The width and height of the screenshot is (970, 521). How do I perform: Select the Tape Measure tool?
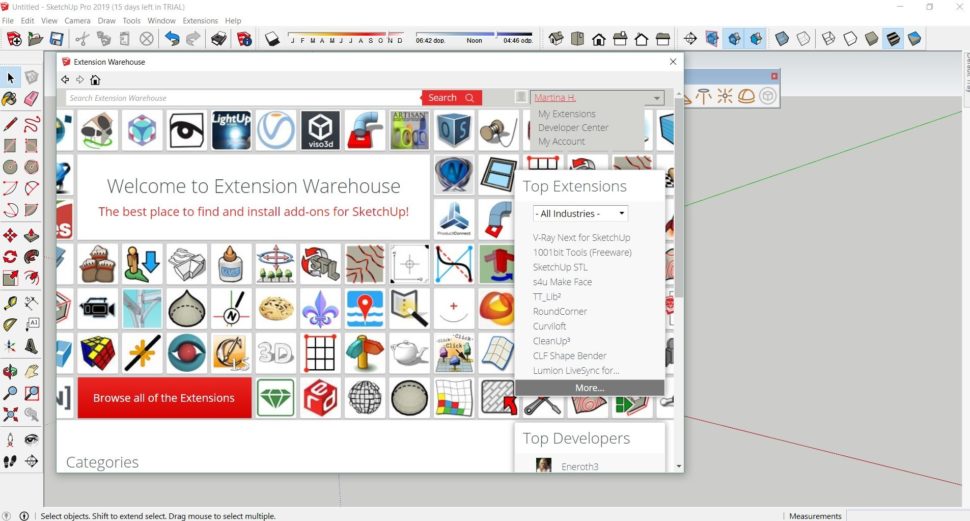click(x=10, y=303)
